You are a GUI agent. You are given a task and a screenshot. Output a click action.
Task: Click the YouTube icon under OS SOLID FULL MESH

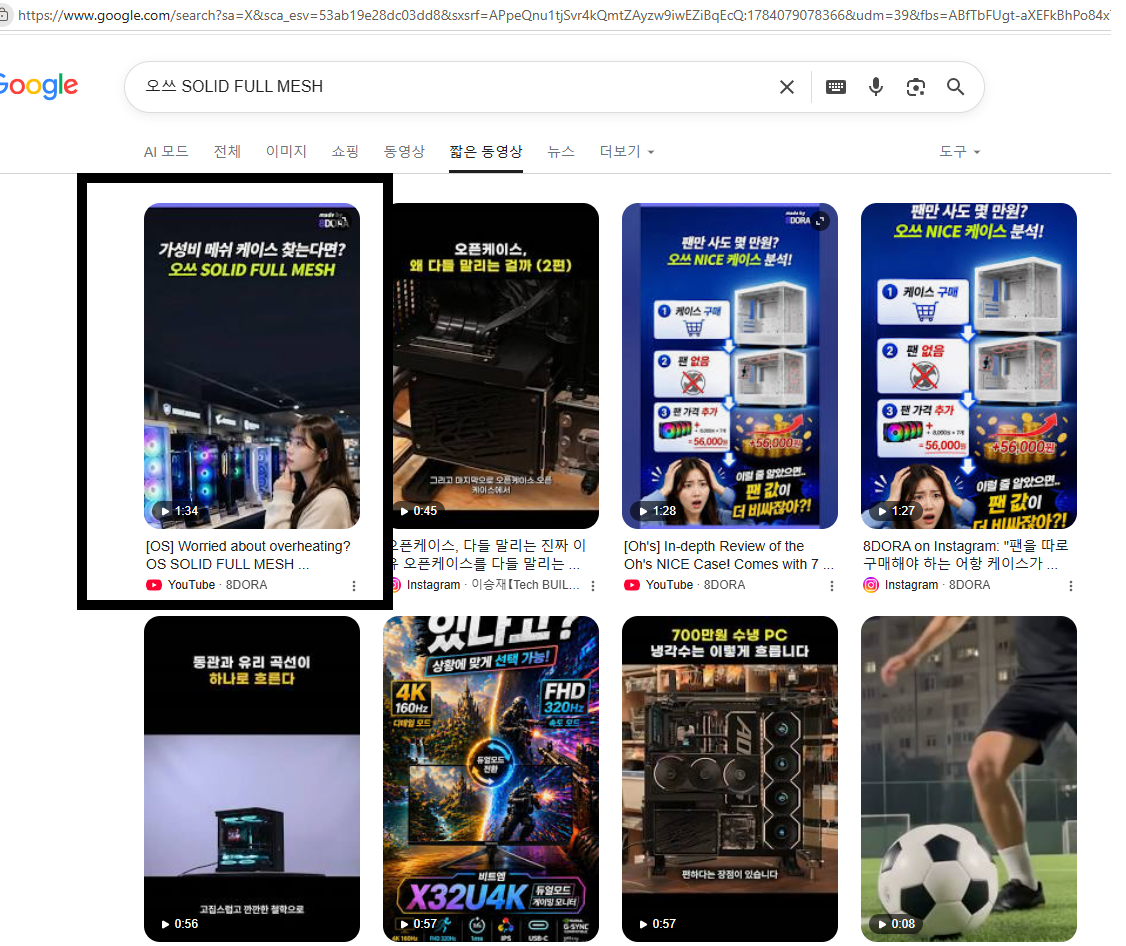[154, 585]
